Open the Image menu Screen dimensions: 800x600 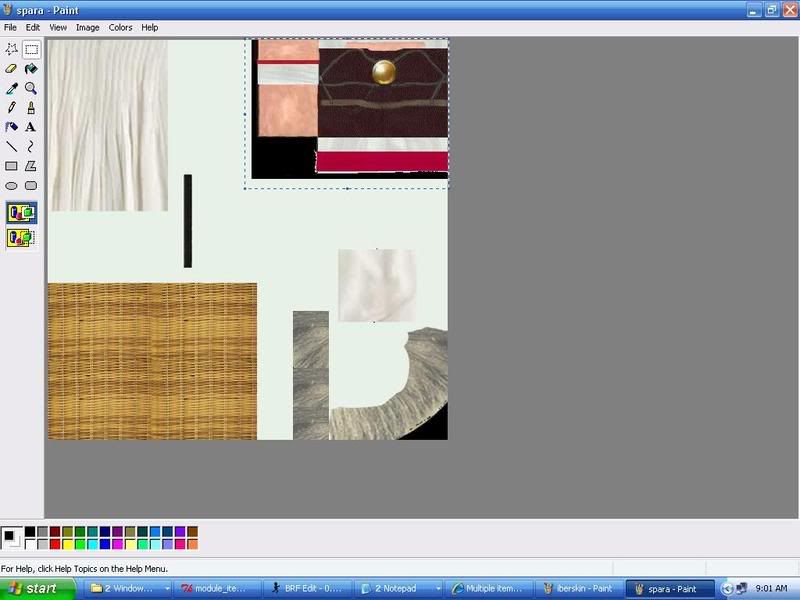tap(88, 28)
